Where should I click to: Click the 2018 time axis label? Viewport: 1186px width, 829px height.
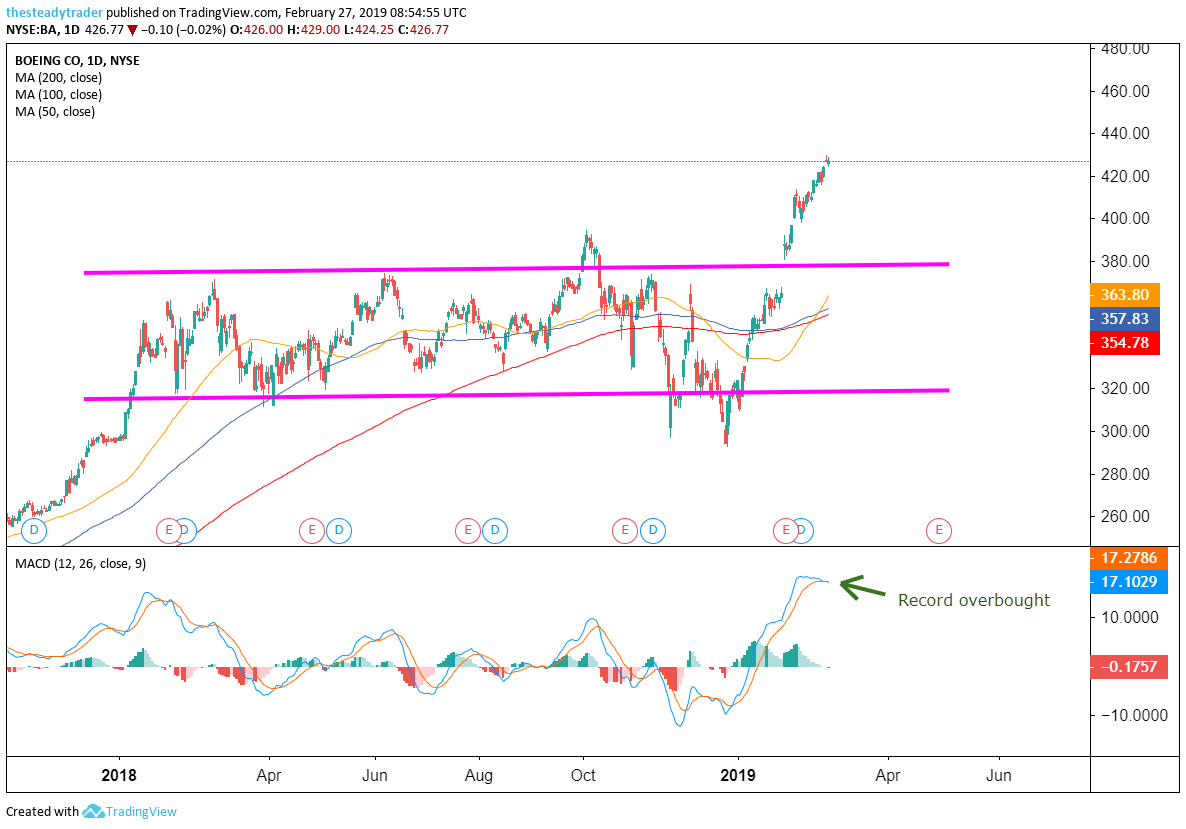119,775
